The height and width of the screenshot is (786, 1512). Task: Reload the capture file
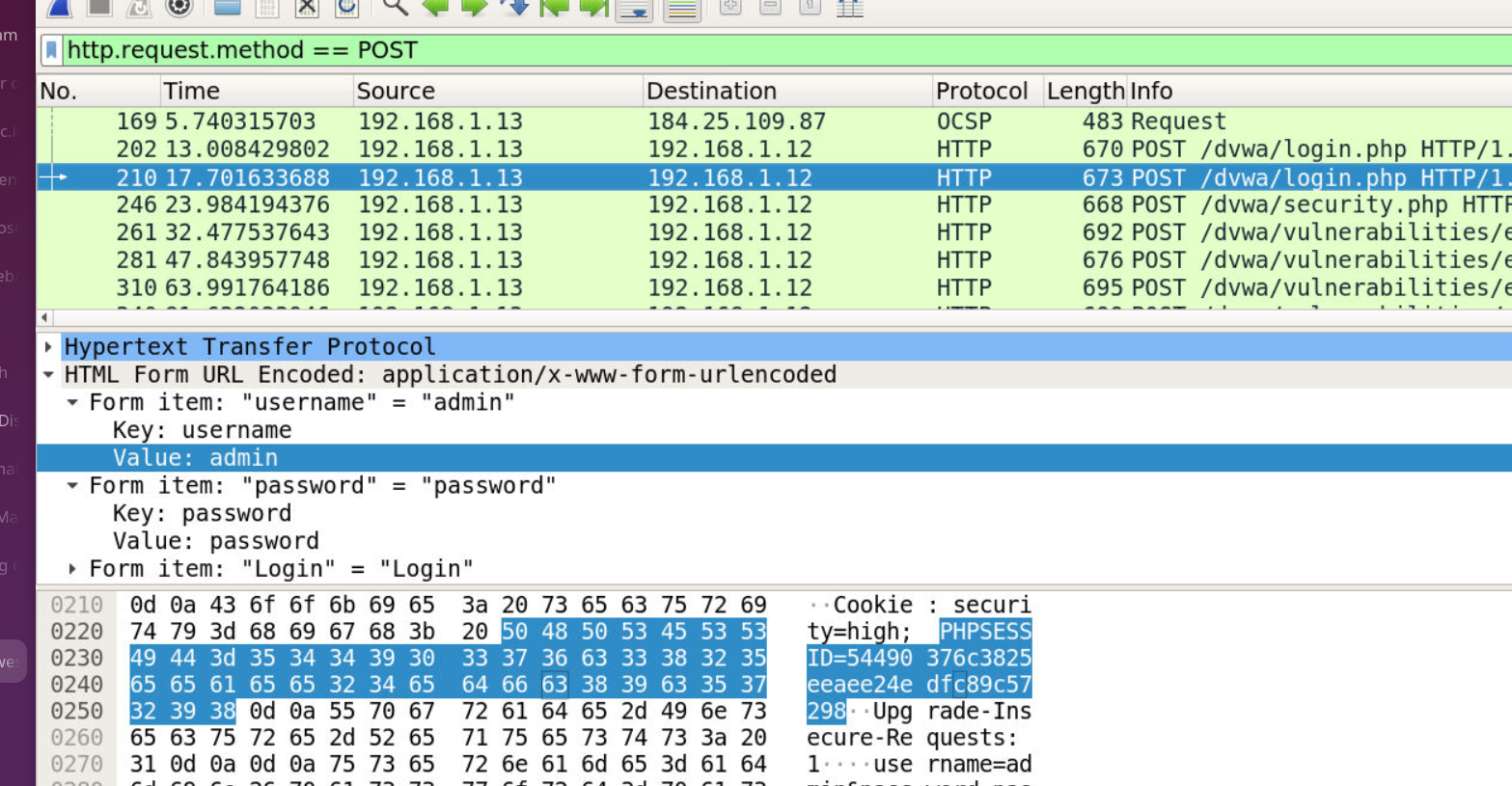point(346,8)
